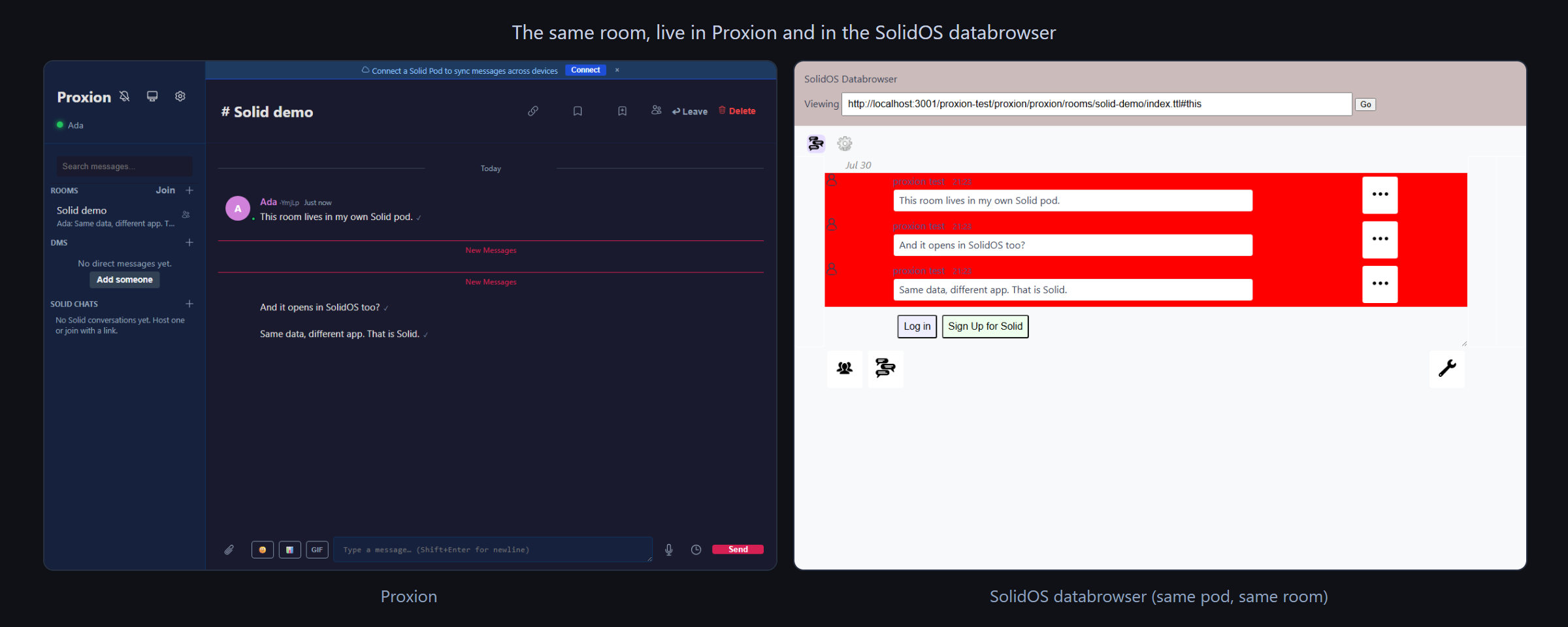Schedule message with the clock icon

(696, 550)
